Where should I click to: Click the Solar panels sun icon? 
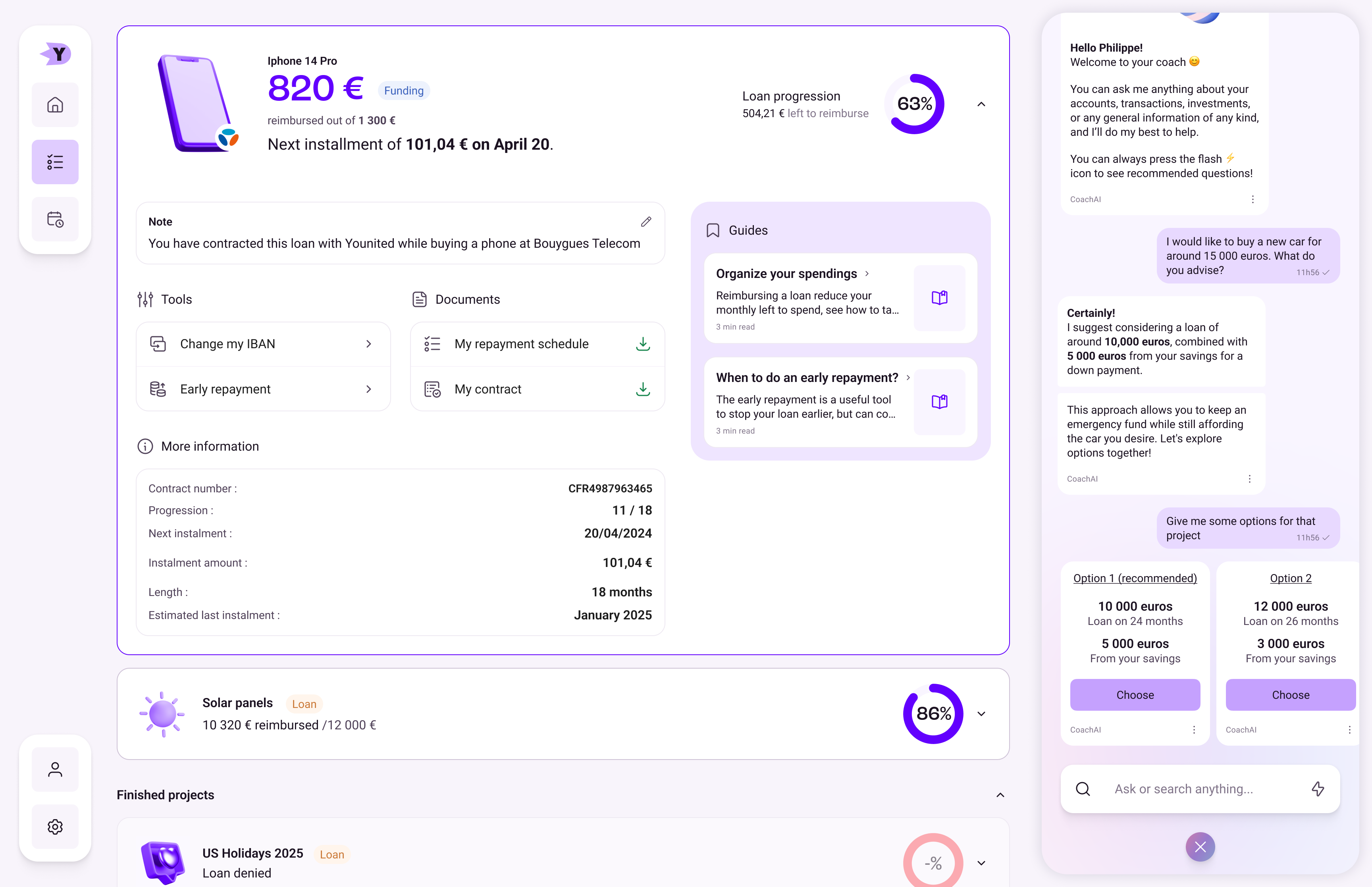click(162, 714)
